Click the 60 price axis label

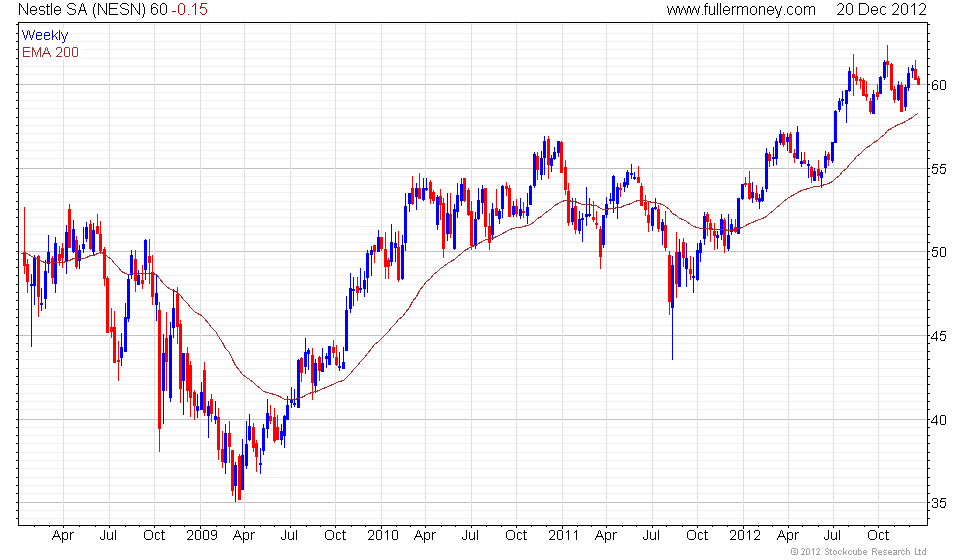click(x=939, y=86)
